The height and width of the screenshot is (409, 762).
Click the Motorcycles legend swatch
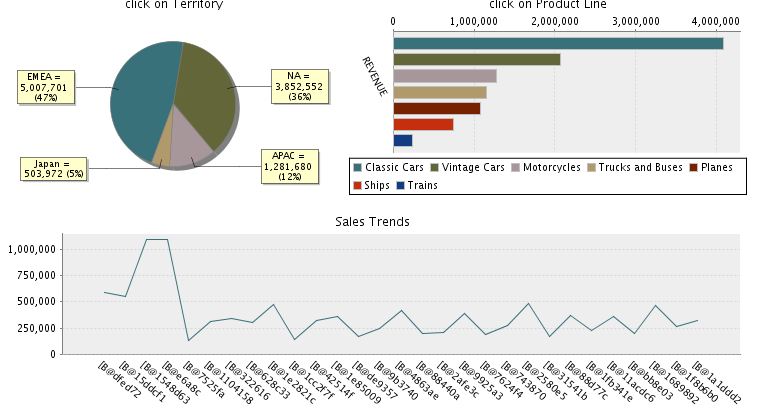(516, 167)
